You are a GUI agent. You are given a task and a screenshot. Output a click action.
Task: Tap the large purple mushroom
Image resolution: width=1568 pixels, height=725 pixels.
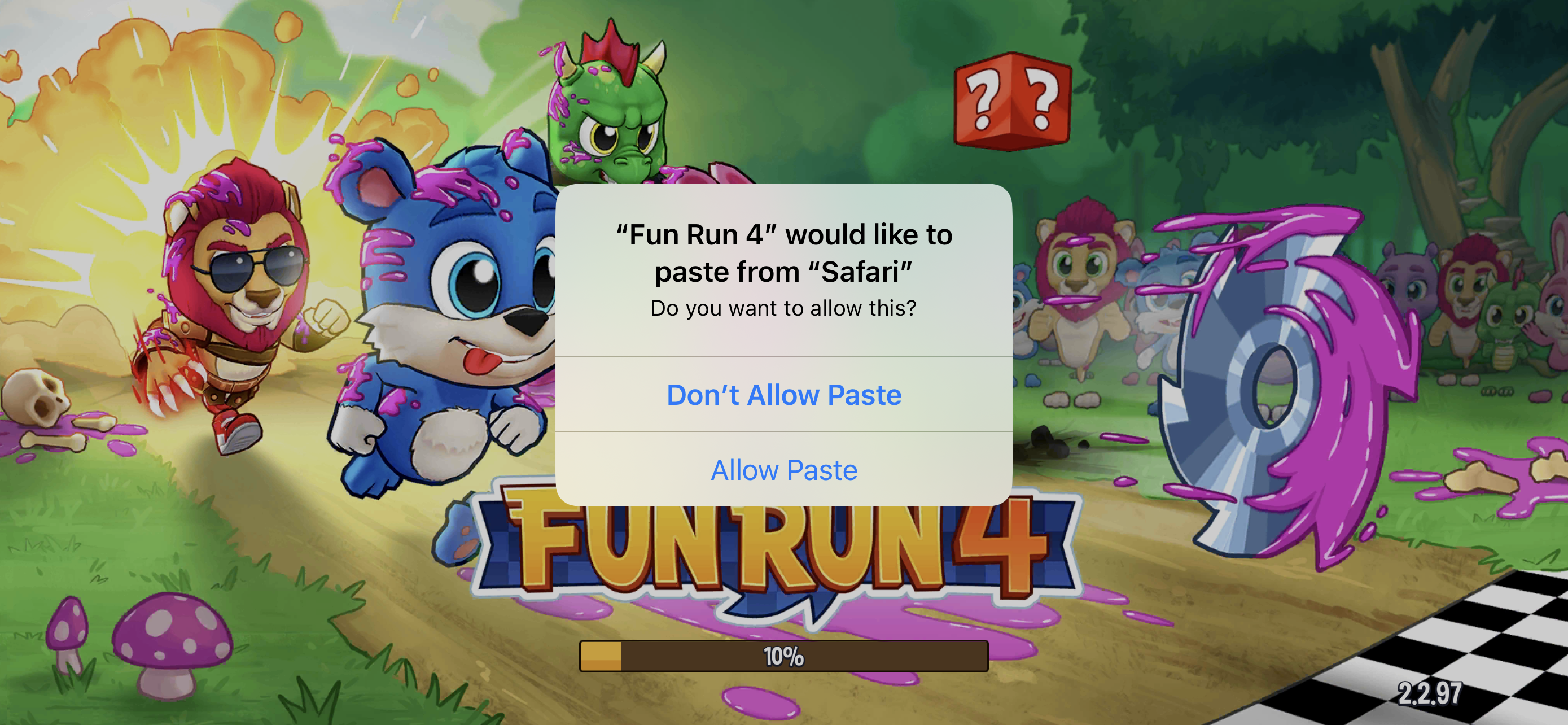coord(171,645)
